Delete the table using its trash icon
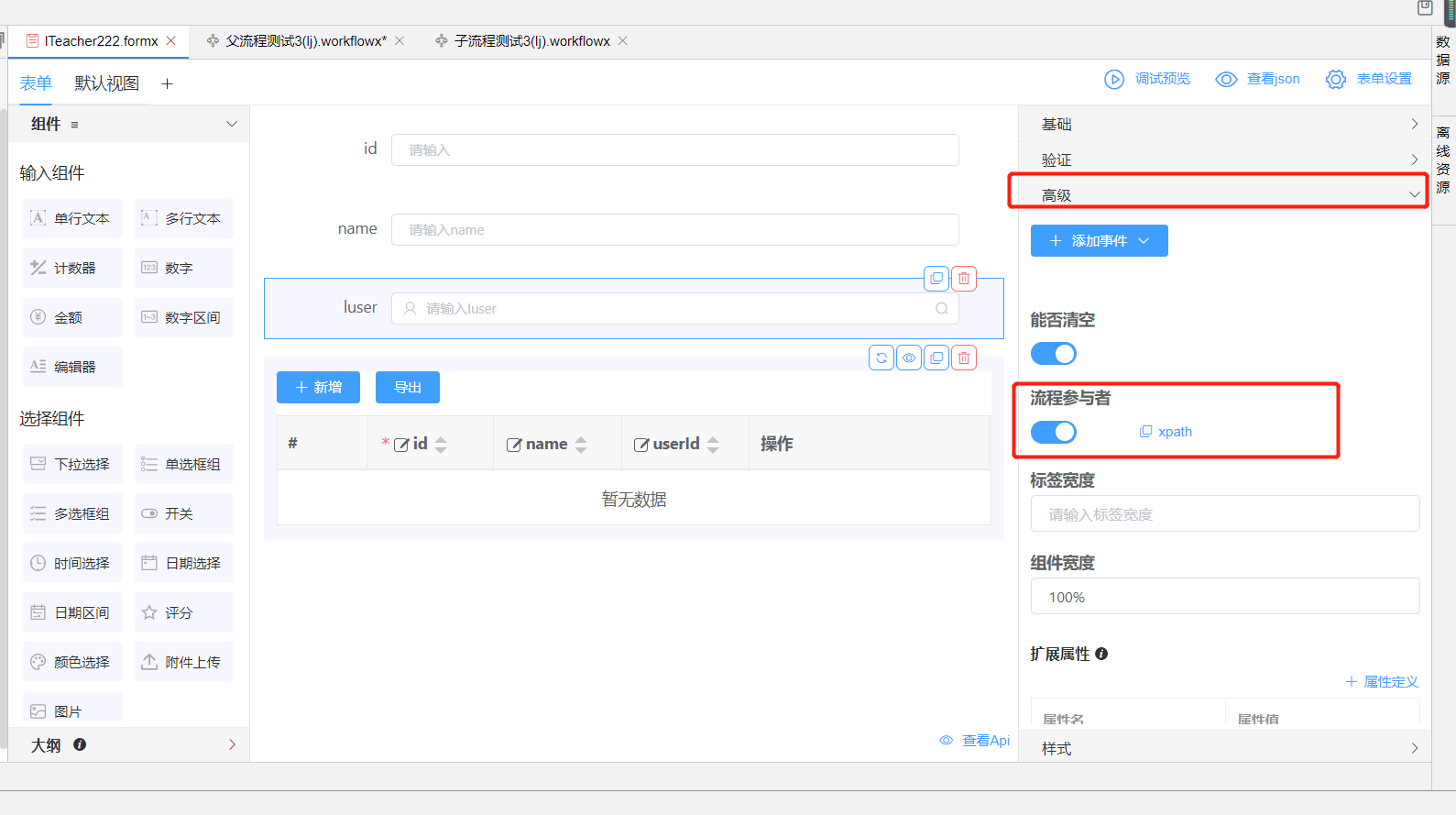 pos(964,358)
